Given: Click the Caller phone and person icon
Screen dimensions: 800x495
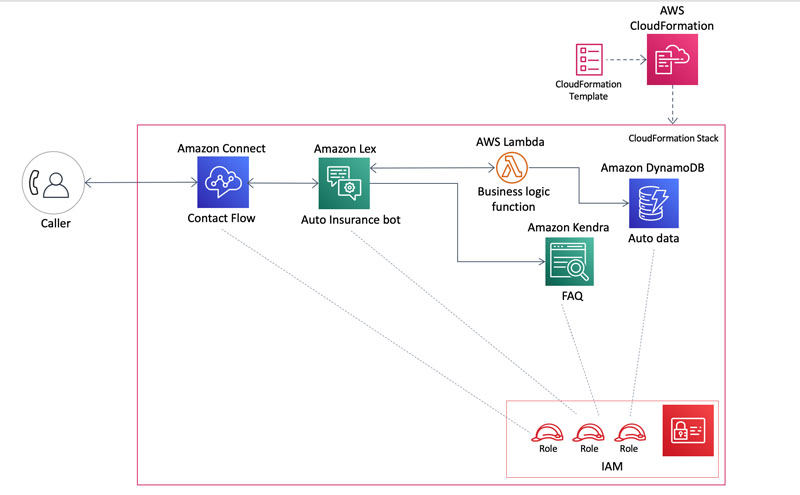Looking at the screenshot, I should pyautogui.click(x=53, y=183).
